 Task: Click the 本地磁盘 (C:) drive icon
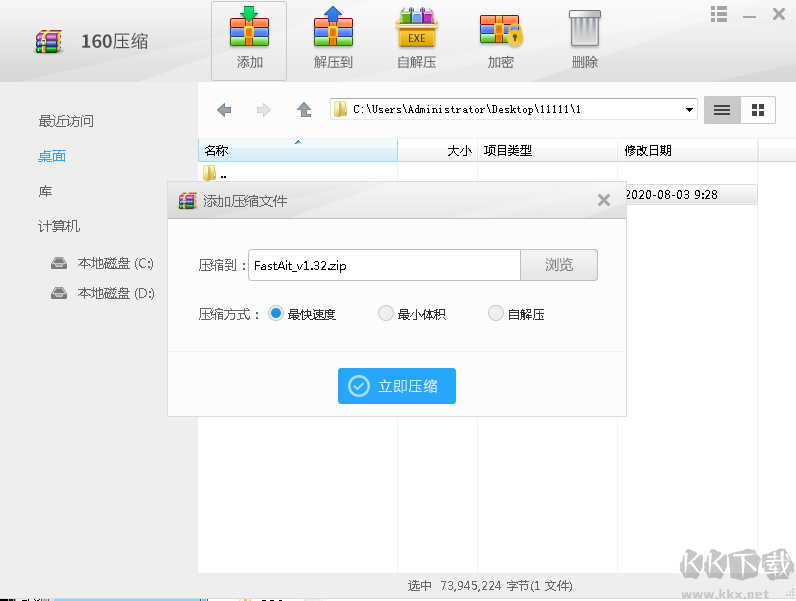point(59,263)
